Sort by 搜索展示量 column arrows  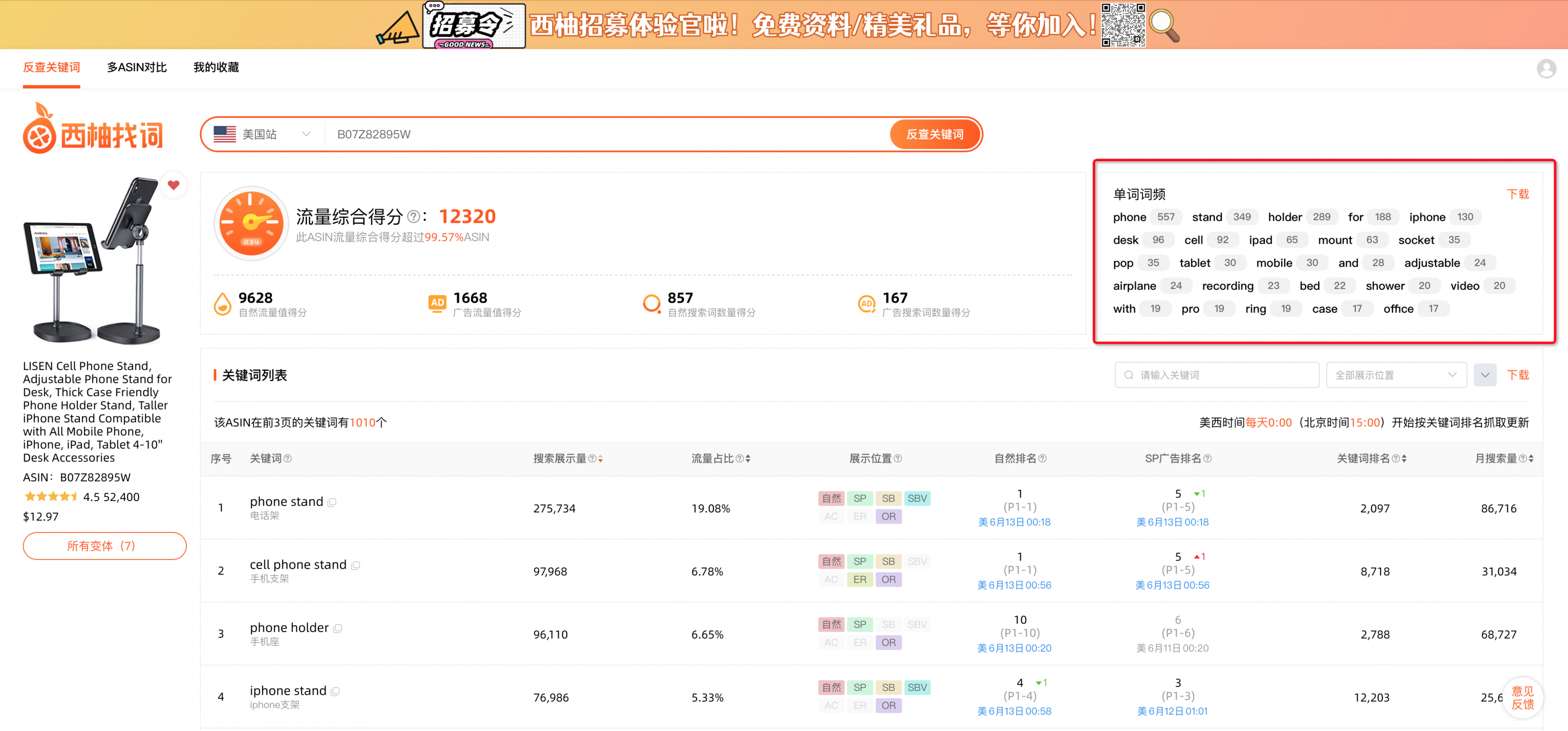pyautogui.click(x=600, y=459)
